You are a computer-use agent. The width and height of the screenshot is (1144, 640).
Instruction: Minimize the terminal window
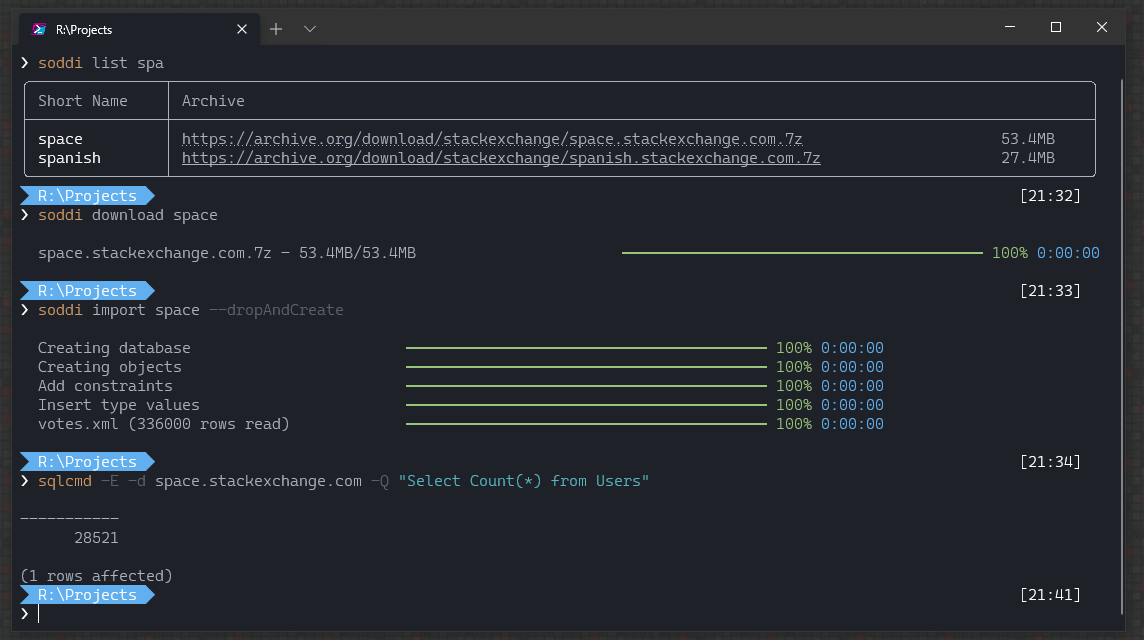pyautogui.click(x=1010, y=27)
